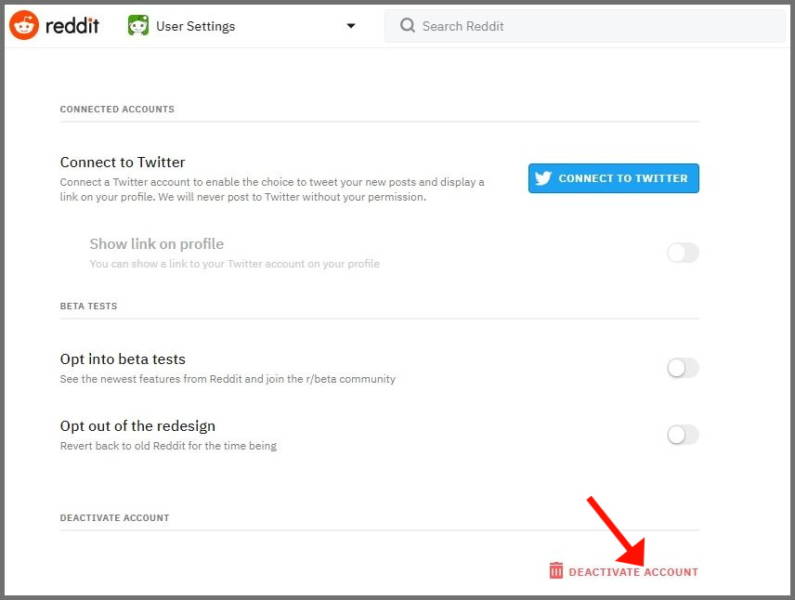Turn on Opt out of the redesign toggle

pos(682,435)
